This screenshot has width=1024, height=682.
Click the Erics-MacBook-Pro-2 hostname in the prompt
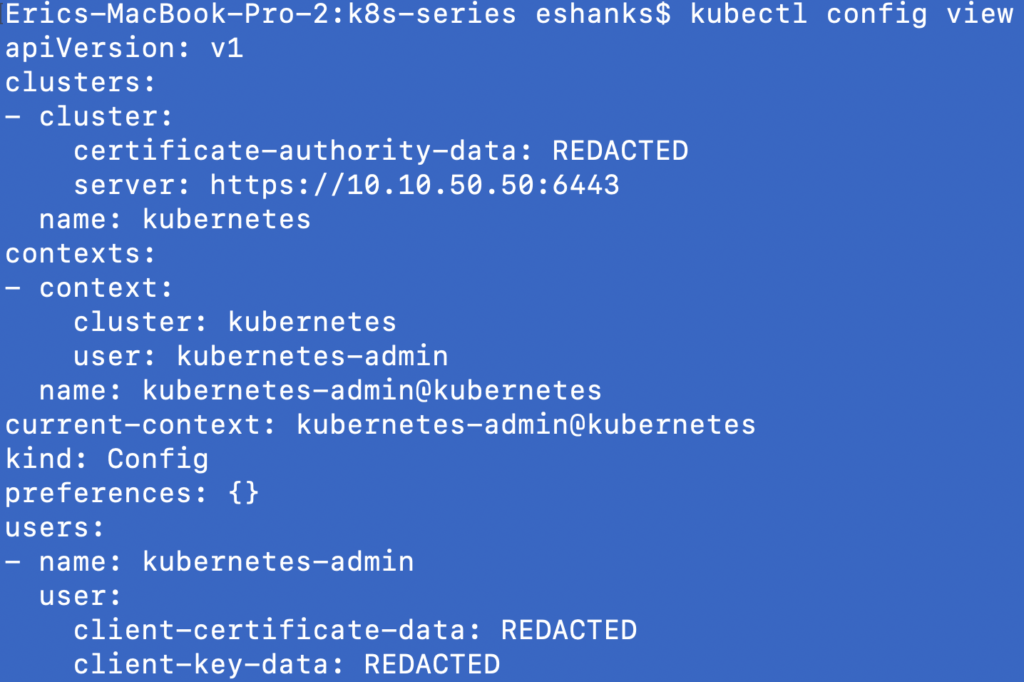166,15
